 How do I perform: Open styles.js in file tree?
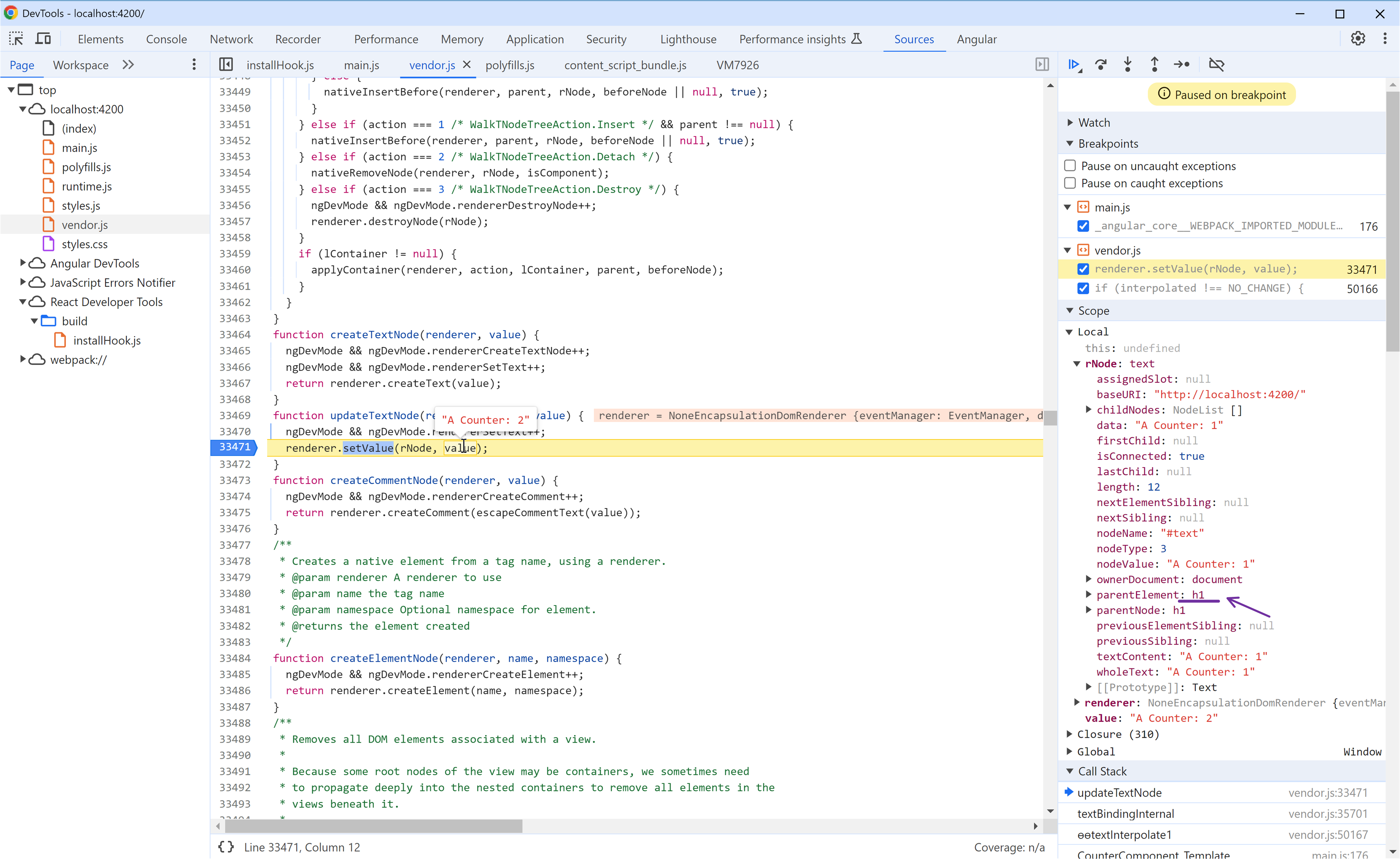point(81,206)
